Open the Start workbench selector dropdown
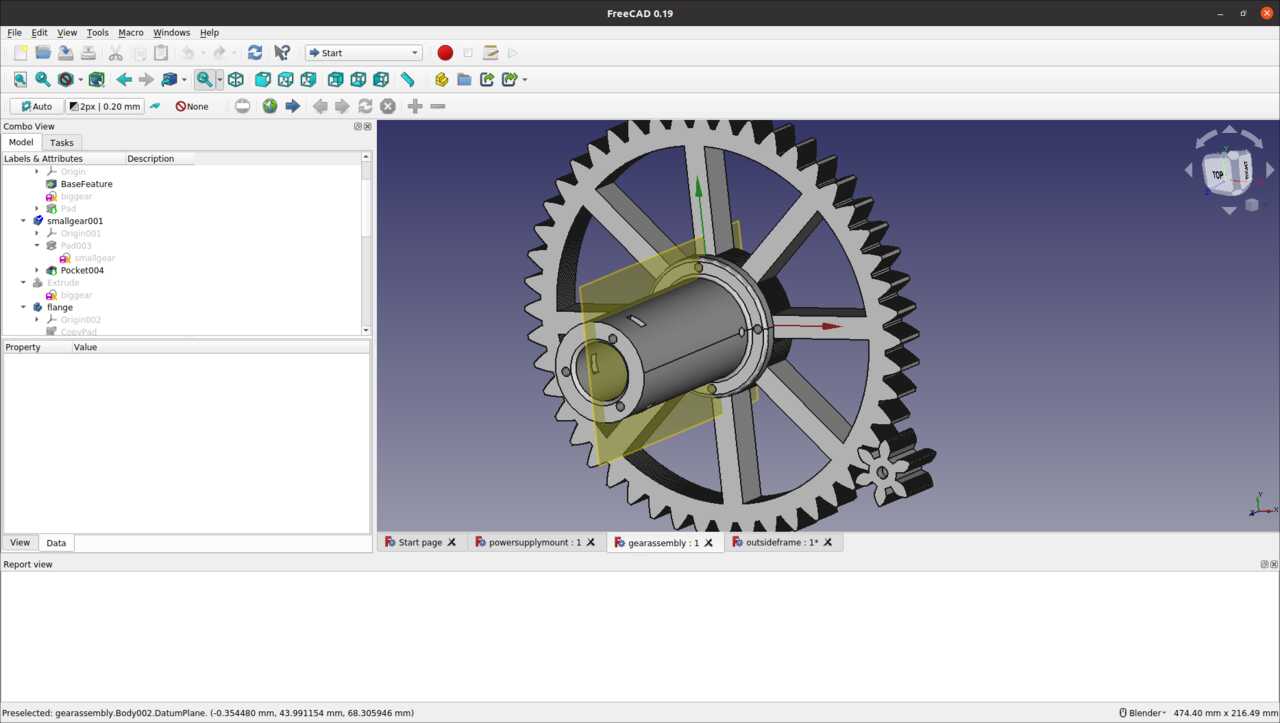 point(364,53)
